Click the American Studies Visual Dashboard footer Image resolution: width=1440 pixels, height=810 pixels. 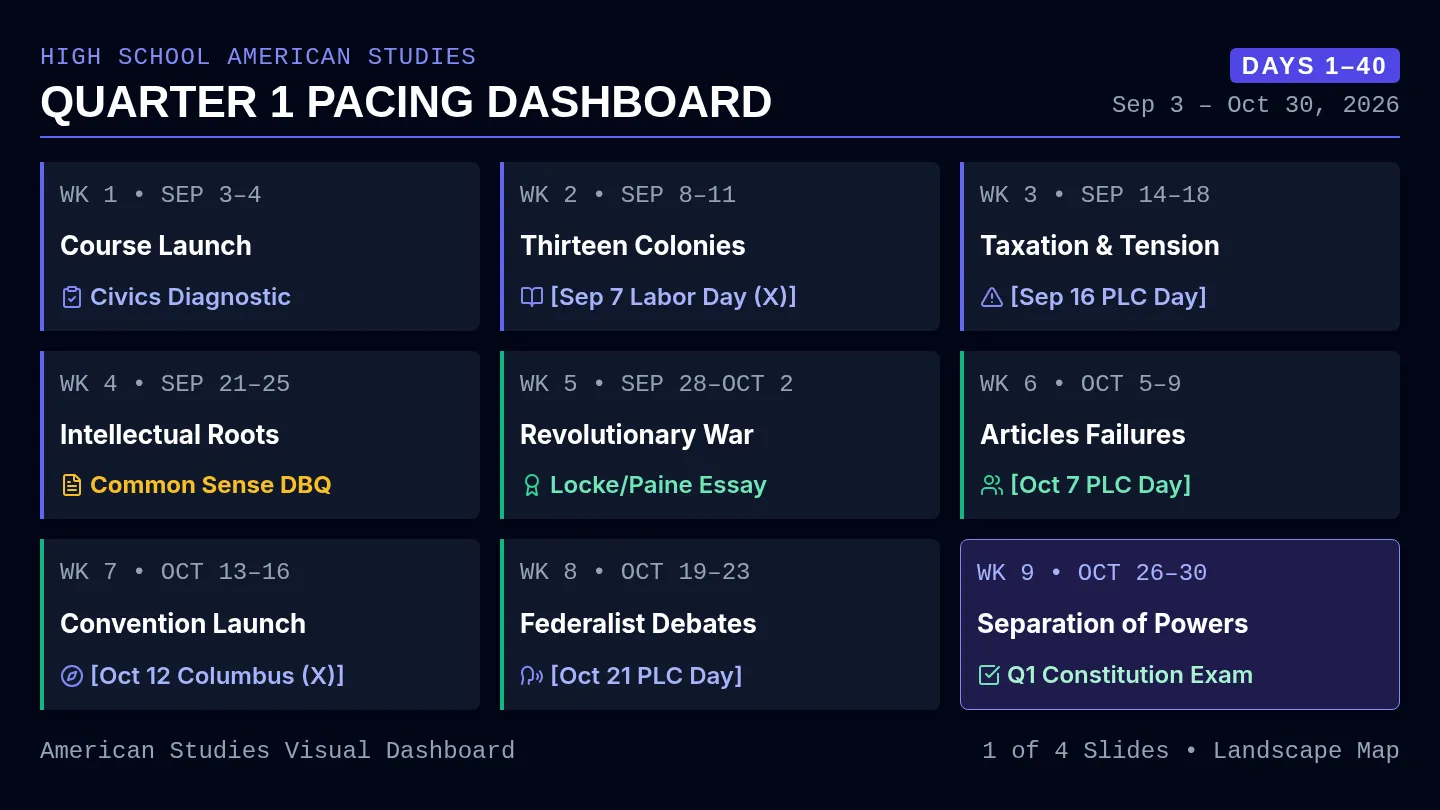point(277,751)
